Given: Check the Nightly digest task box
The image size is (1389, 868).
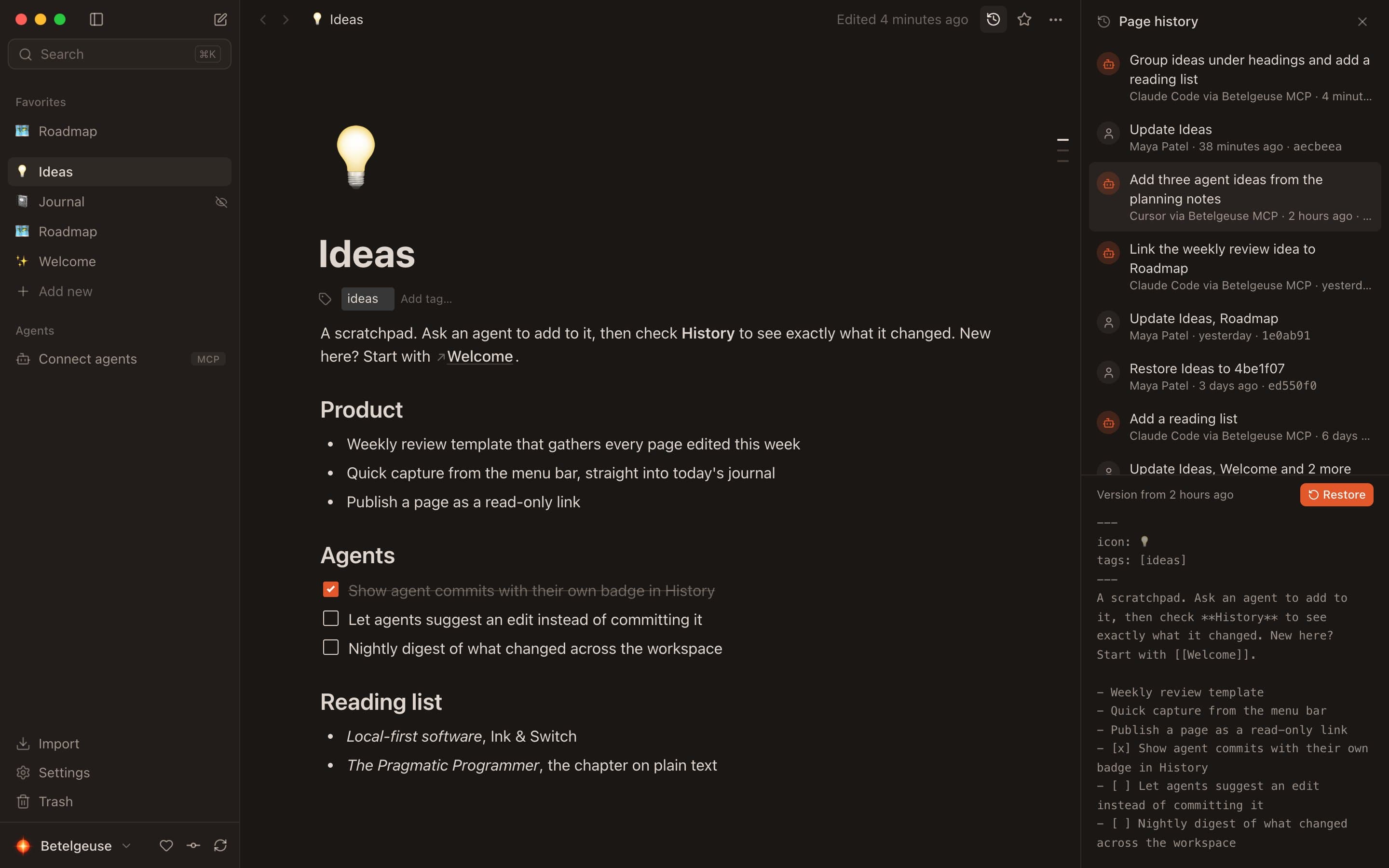Looking at the screenshot, I should [x=330, y=648].
